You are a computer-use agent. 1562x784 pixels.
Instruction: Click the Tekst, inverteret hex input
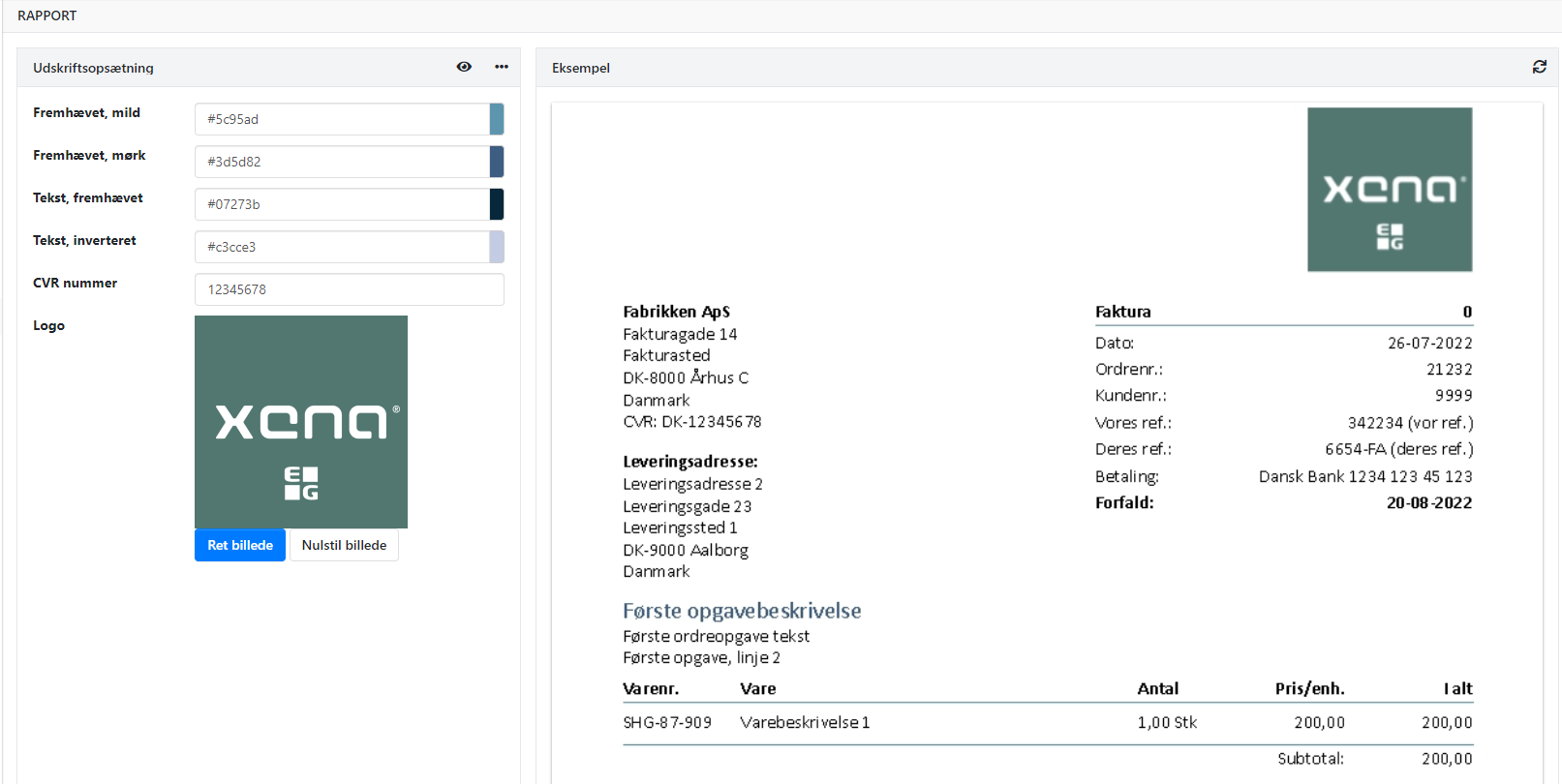[342, 247]
